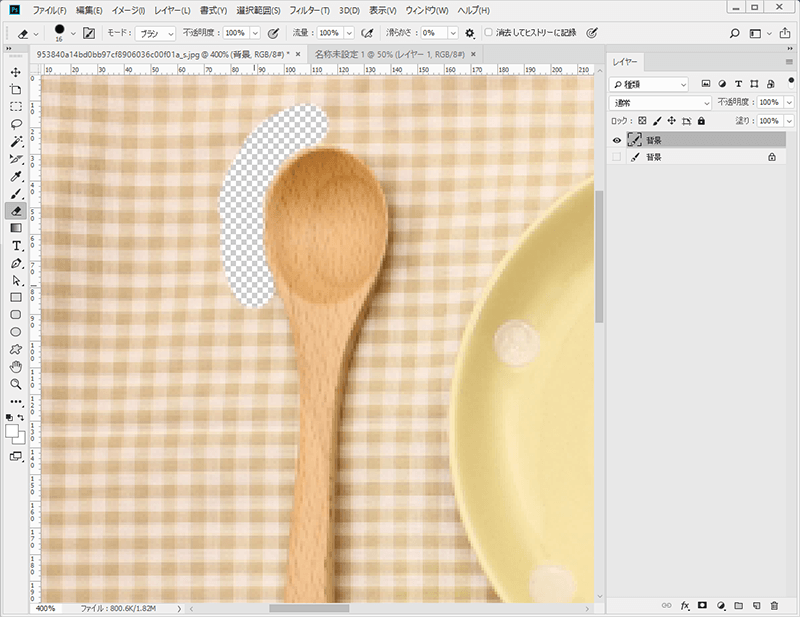Image resolution: width=800 pixels, height=617 pixels.
Task: Open layer blend mode 通常 dropdown
Action: pyautogui.click(x=660, y=103)
